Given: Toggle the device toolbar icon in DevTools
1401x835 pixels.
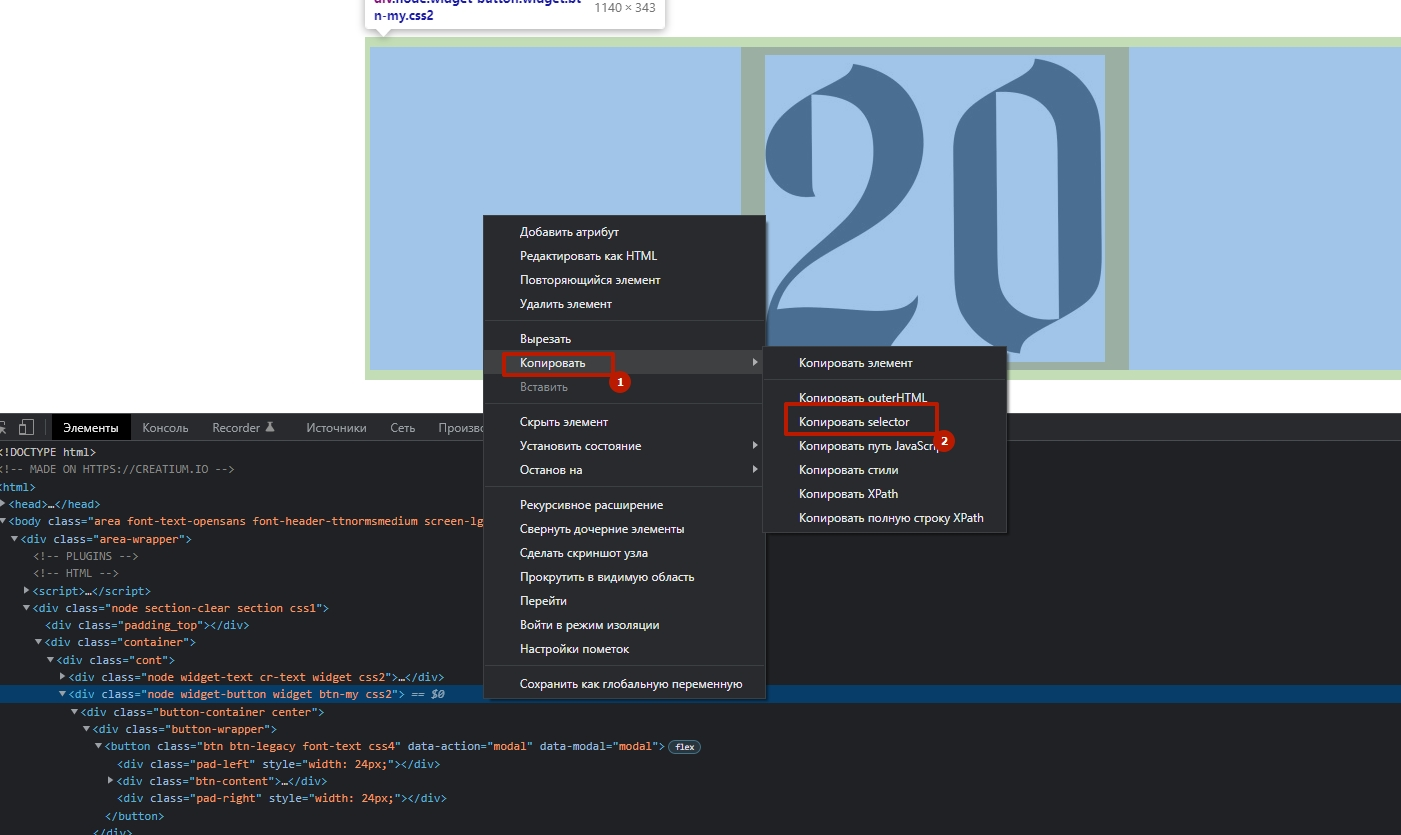Looking at the screenshot, I should [27, 428].
